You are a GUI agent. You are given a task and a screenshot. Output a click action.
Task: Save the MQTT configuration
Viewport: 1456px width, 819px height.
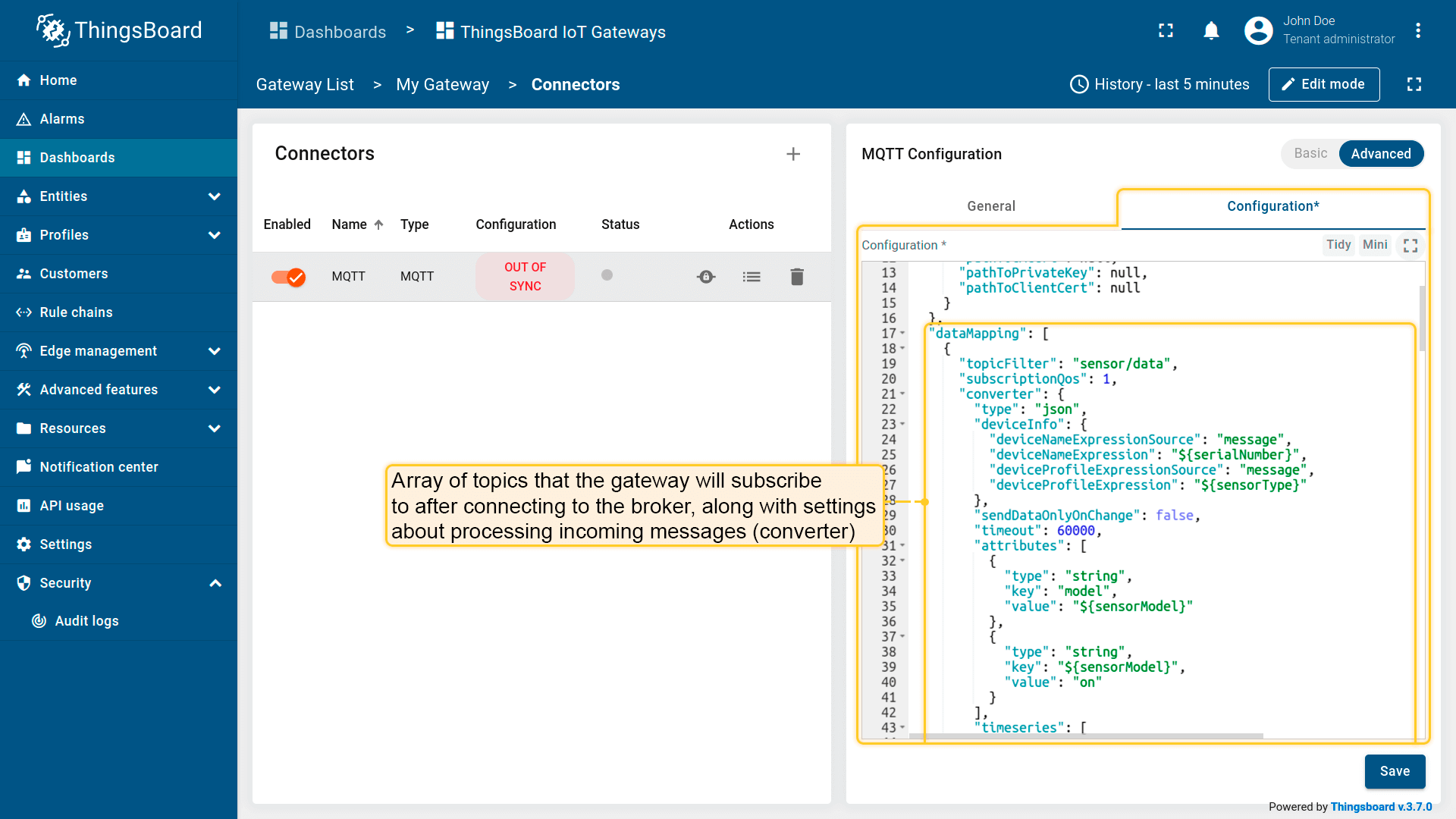click(x=1395, y=771)
